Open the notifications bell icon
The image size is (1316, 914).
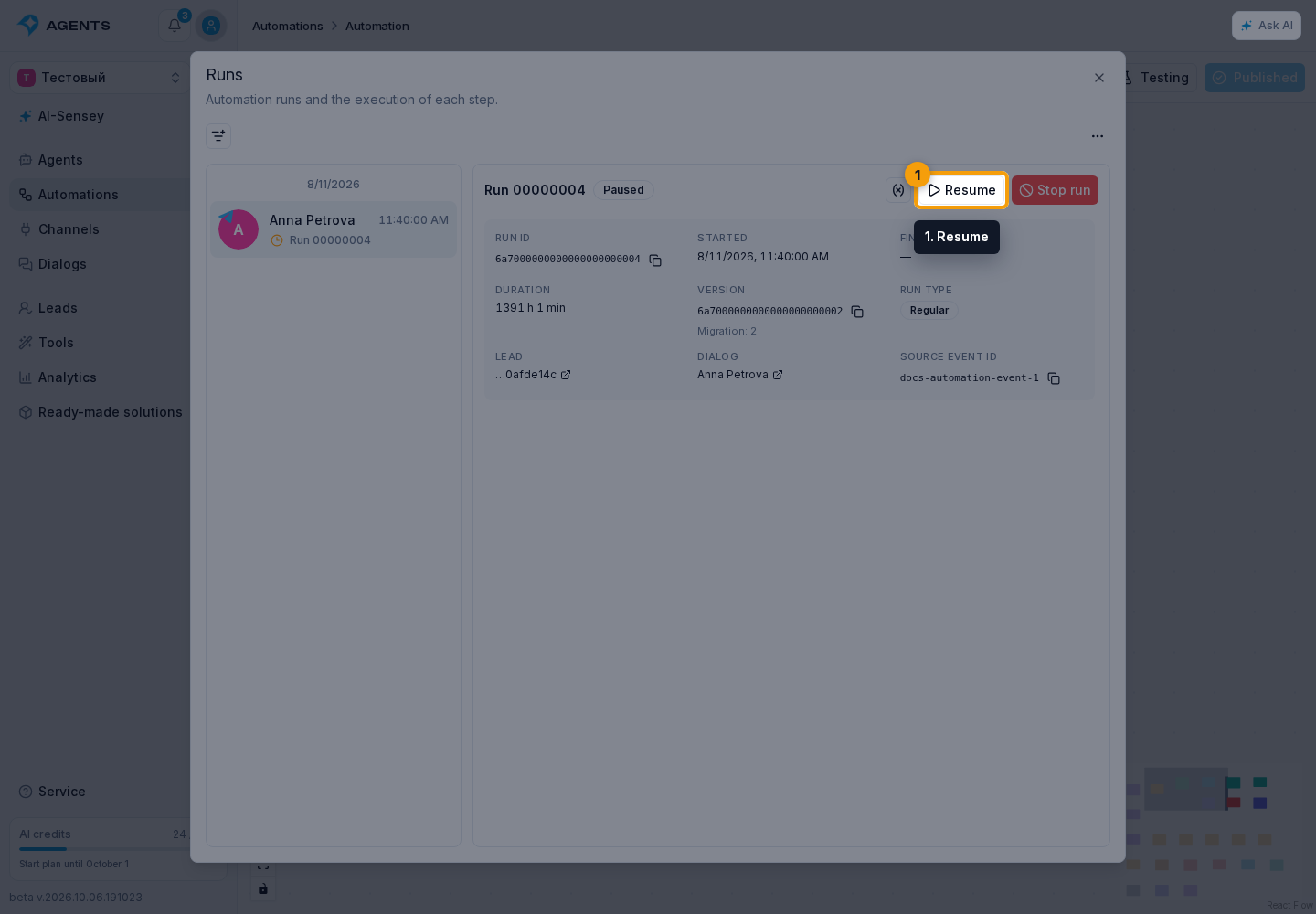point(175,25)
